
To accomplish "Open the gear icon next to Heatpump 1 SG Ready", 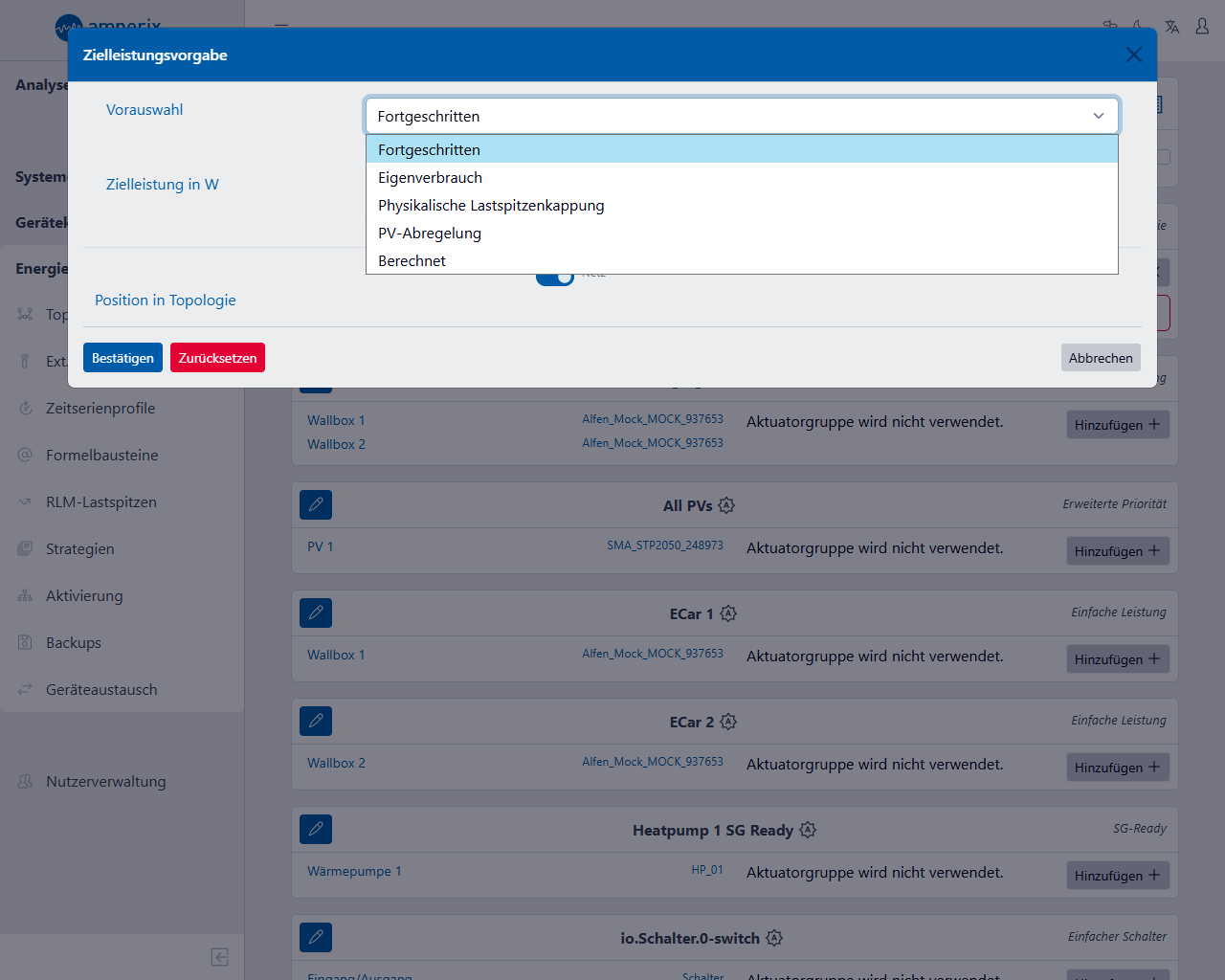I will coord(808,830).
